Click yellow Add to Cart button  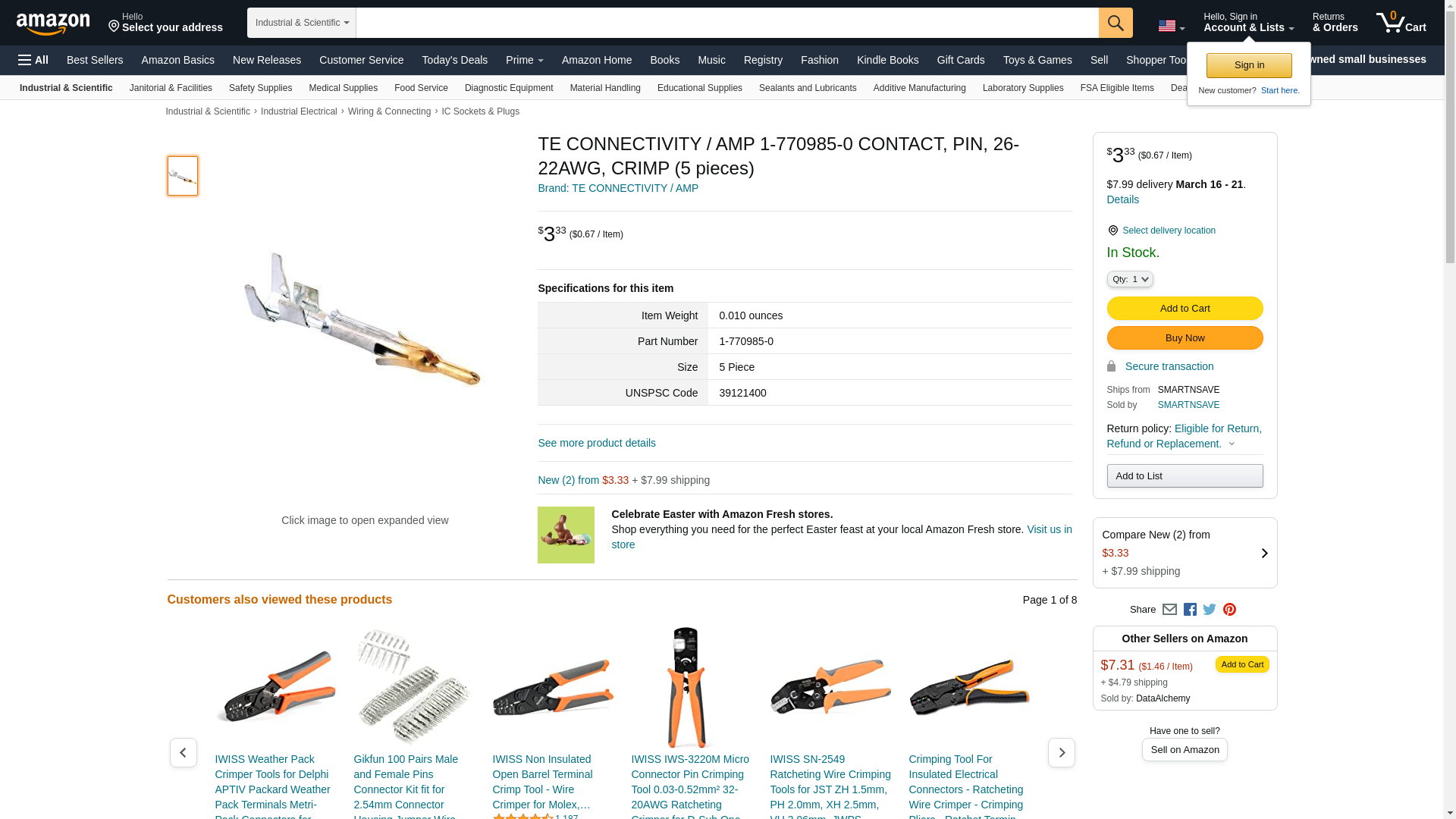click(x=1185, y=309)
